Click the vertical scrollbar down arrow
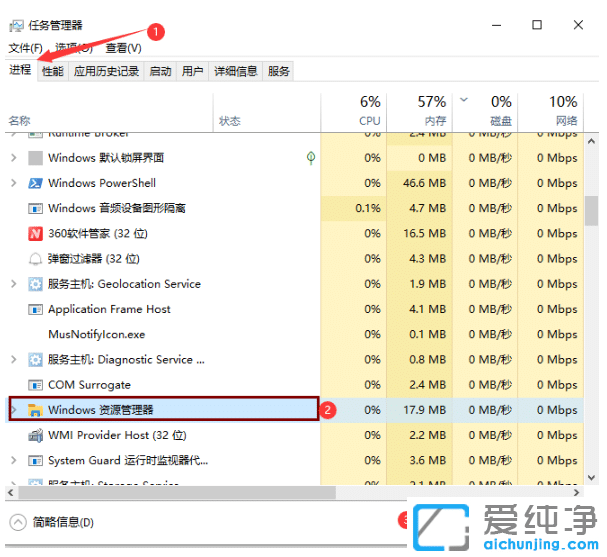Screen dimensions: 607x557 click(591, 478)
